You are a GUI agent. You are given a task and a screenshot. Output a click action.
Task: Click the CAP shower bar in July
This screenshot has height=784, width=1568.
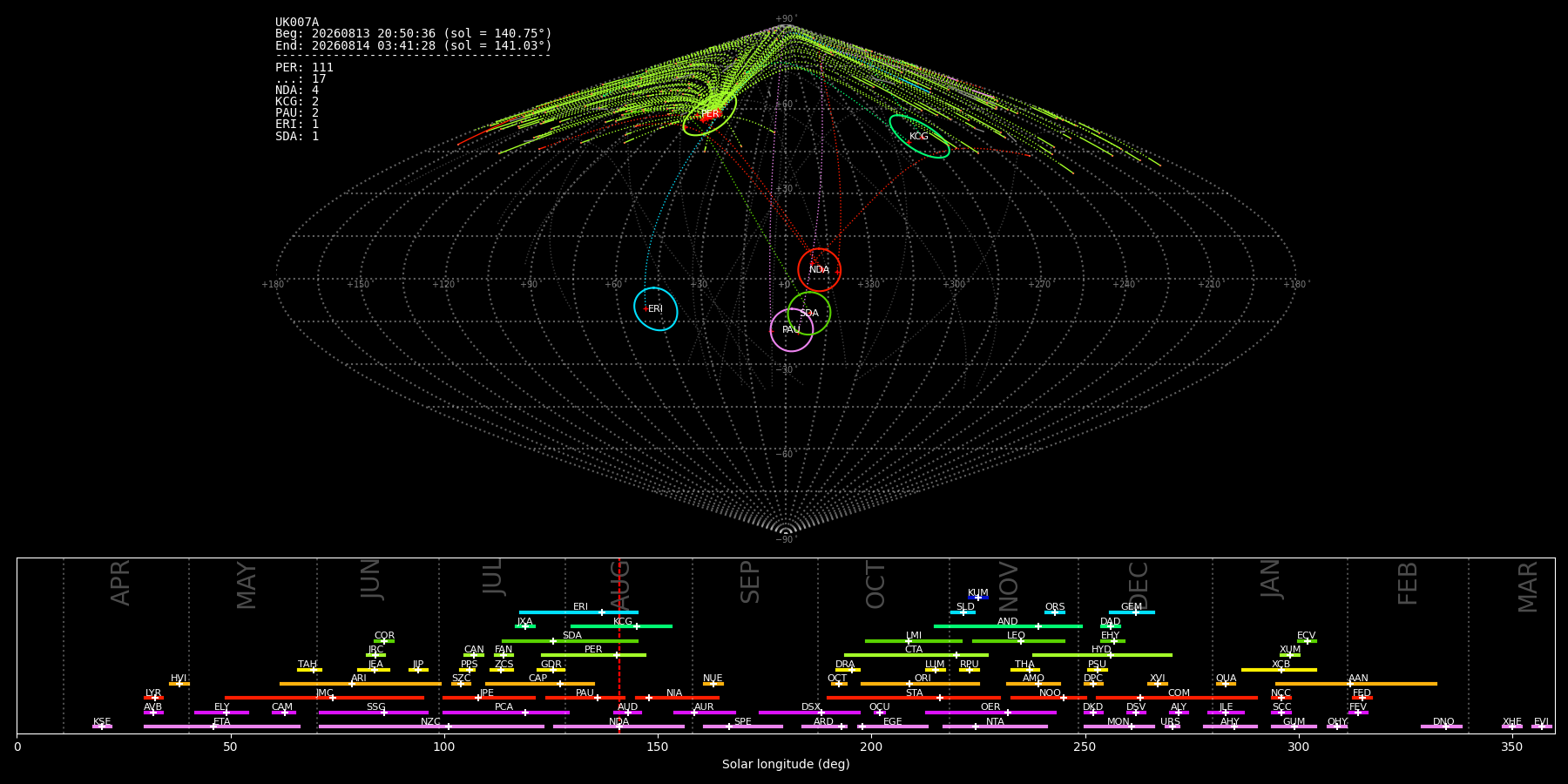click(540, 684)
